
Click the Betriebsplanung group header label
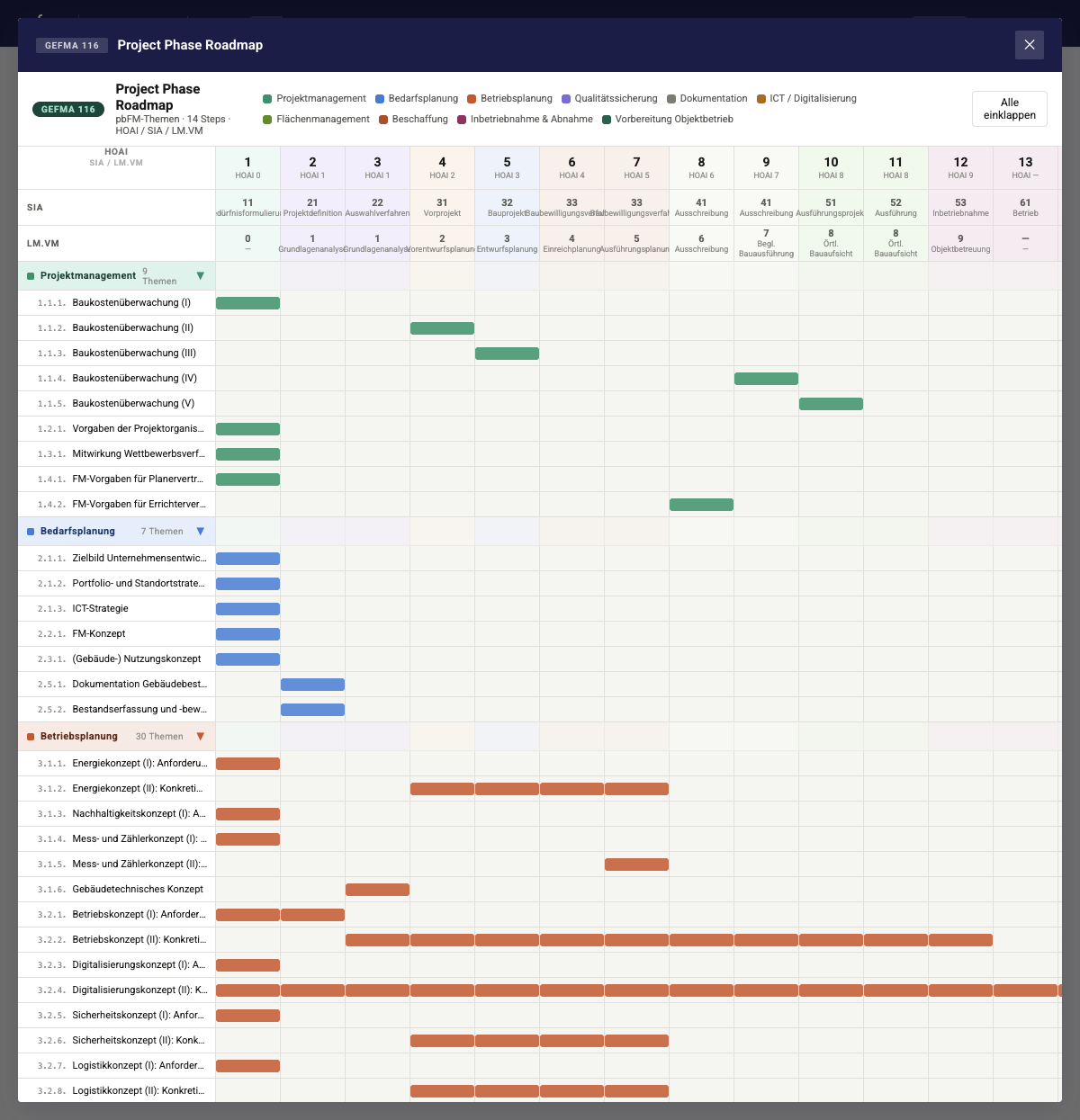tap(79, 737)
